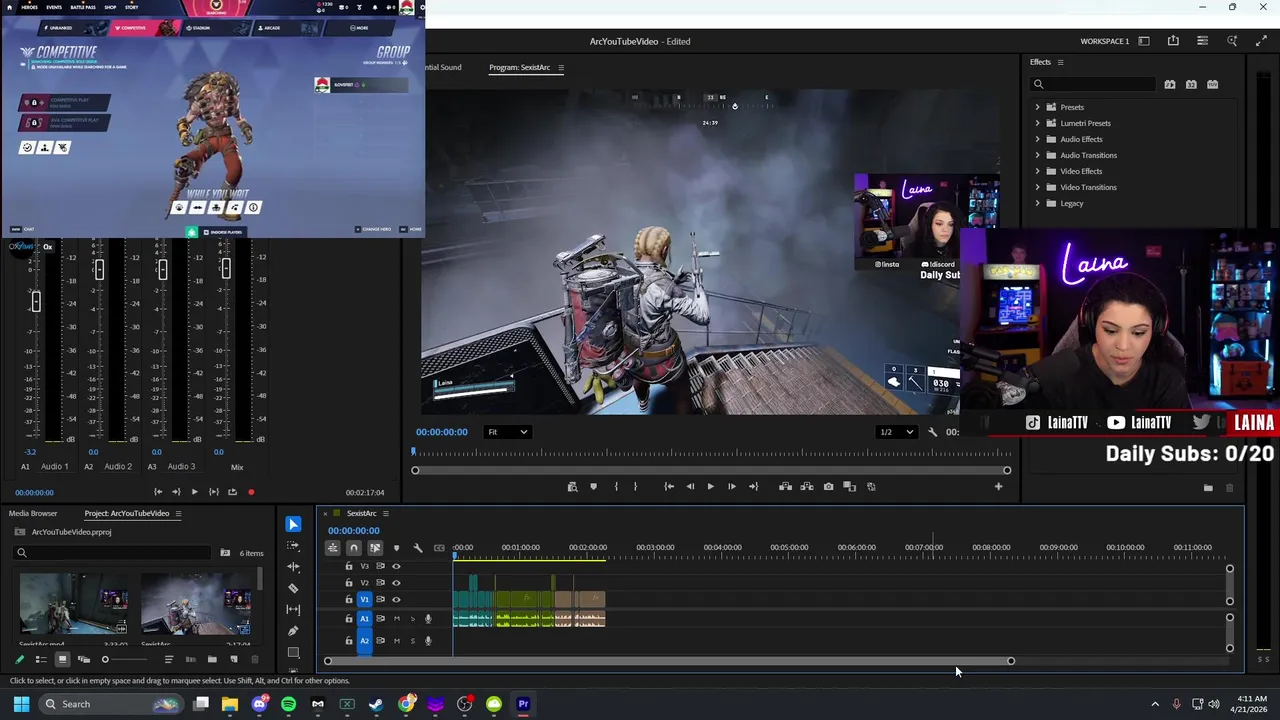Select the Pen tool in timeline toolbar
The image size is (1280, 720).
293,631
